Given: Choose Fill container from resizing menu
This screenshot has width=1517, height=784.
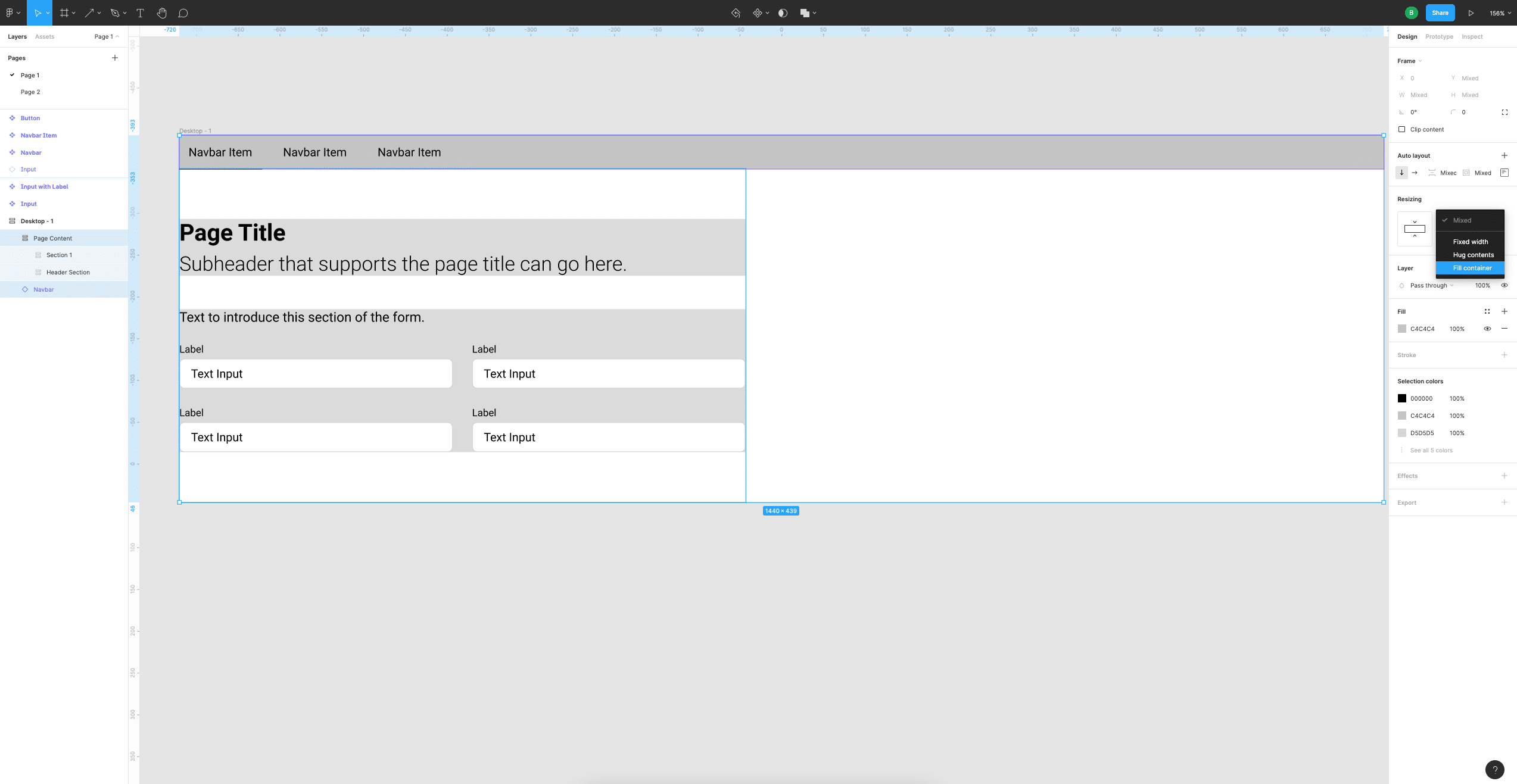Looking at the screenshot, I should tap(1469, 268).
